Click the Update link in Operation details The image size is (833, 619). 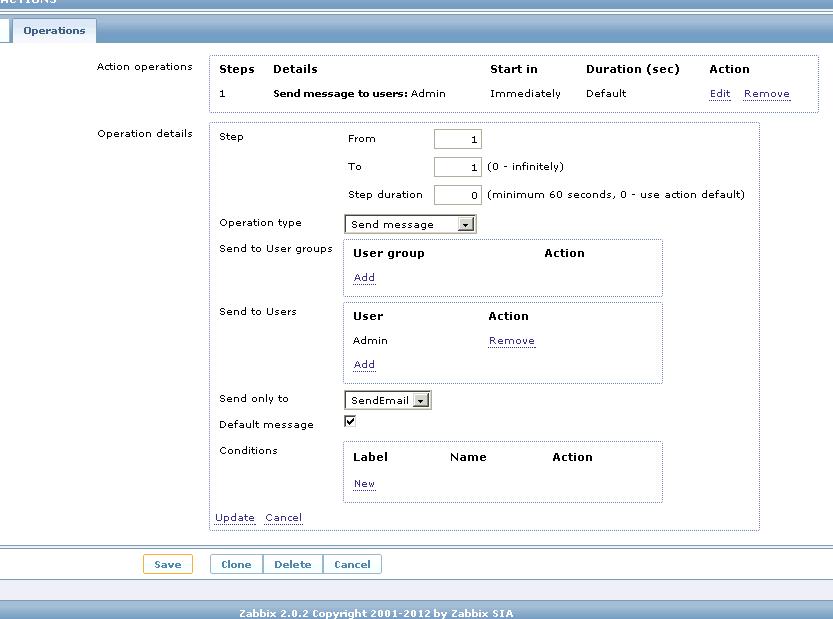(234, 518)
